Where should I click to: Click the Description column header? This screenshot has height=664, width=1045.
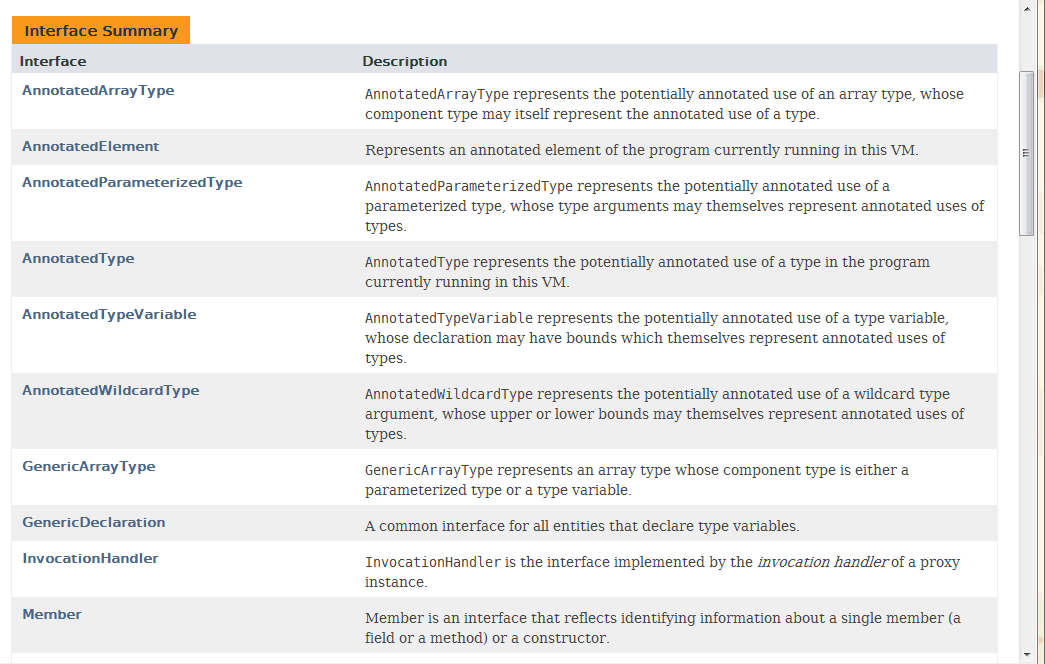pos(404,62)
